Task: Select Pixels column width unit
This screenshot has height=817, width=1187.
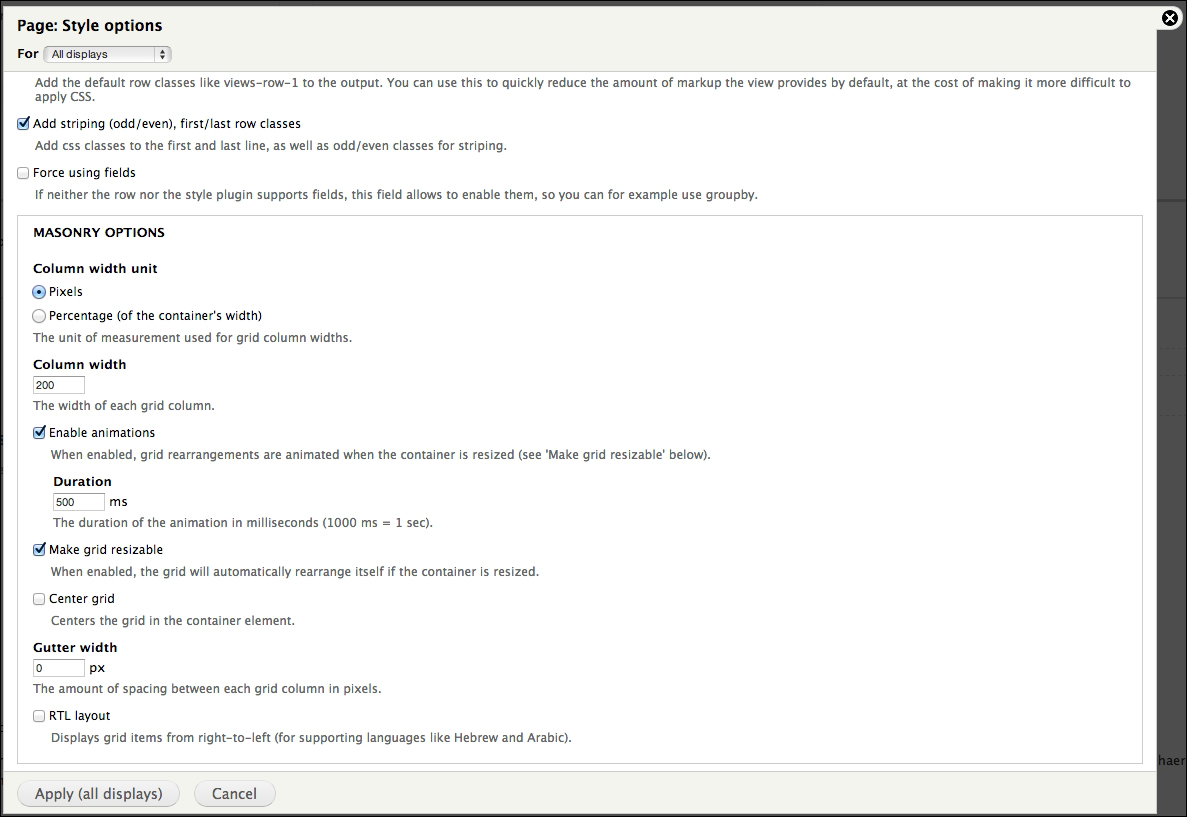Action: click(x=39, y=292)
